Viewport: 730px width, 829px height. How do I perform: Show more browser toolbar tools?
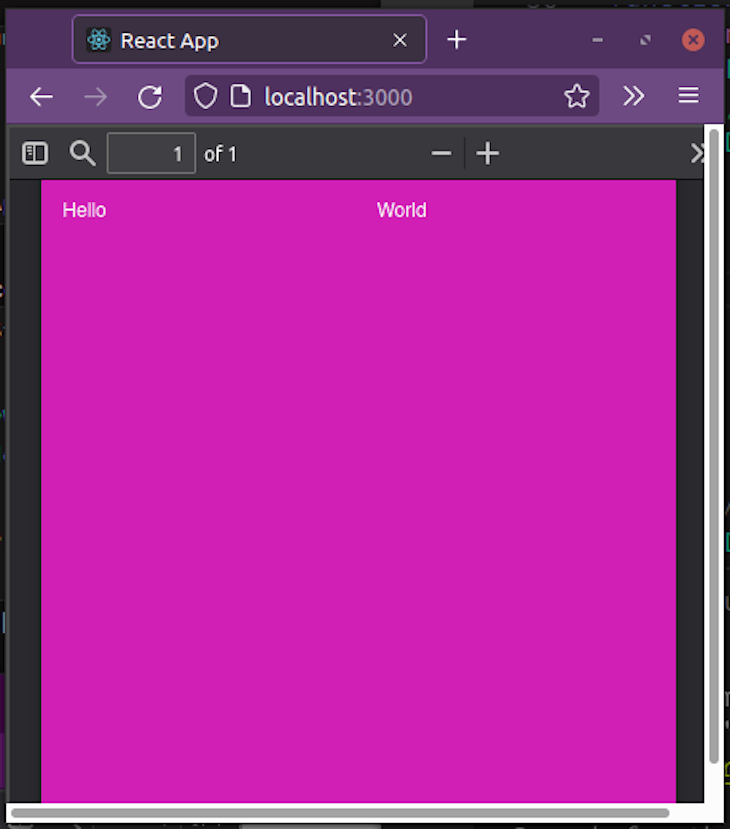click(633, 96)
